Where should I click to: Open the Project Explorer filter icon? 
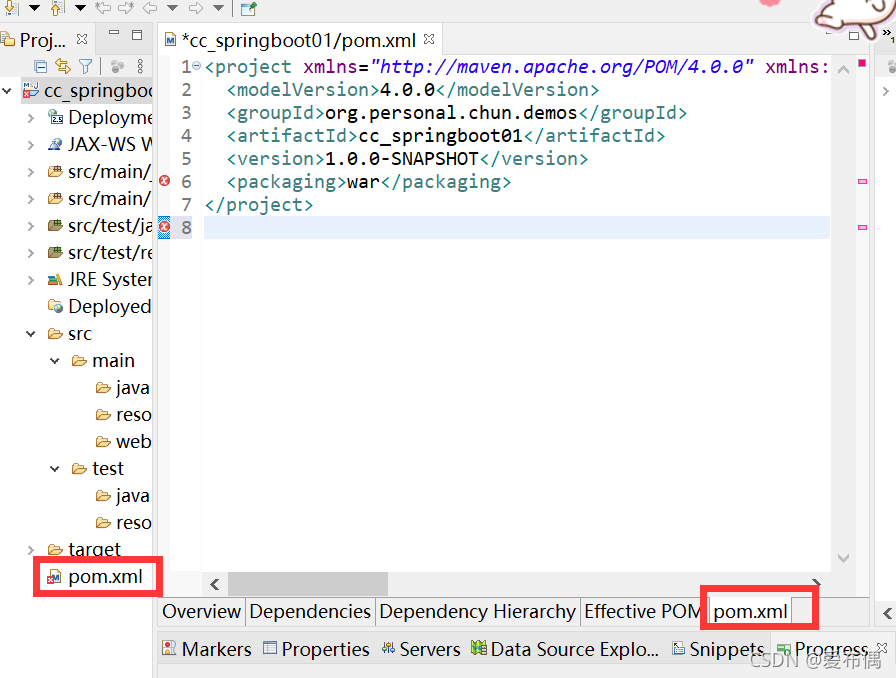85,66
